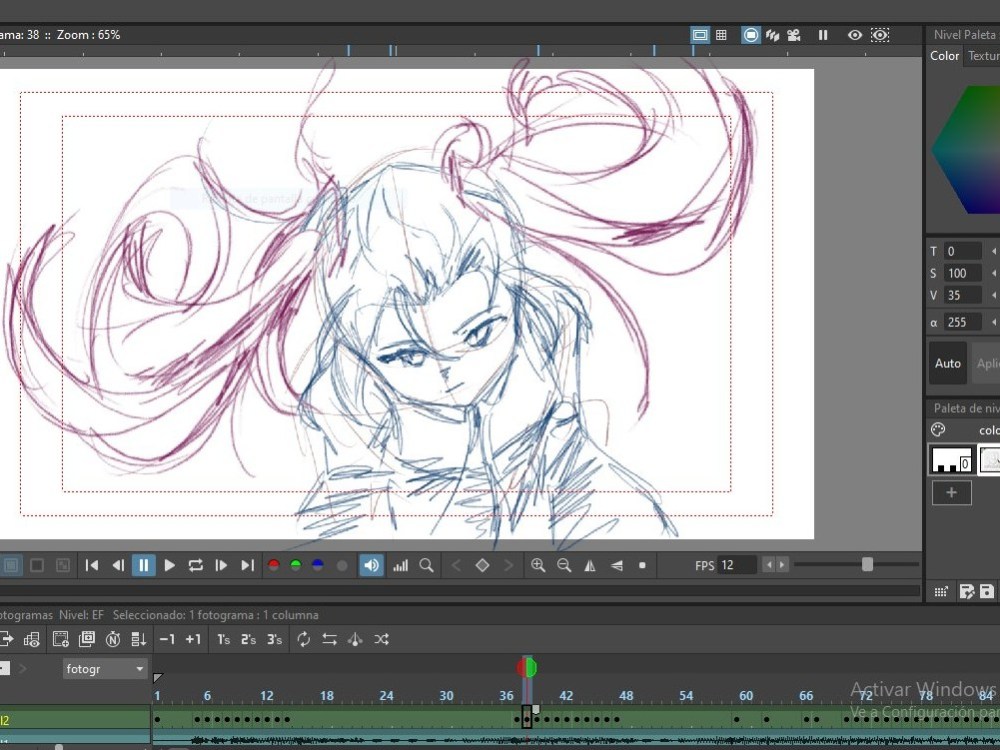Flip viewer vertically
The width and height of the screenshot is (1000, 750).
point(616,565)
